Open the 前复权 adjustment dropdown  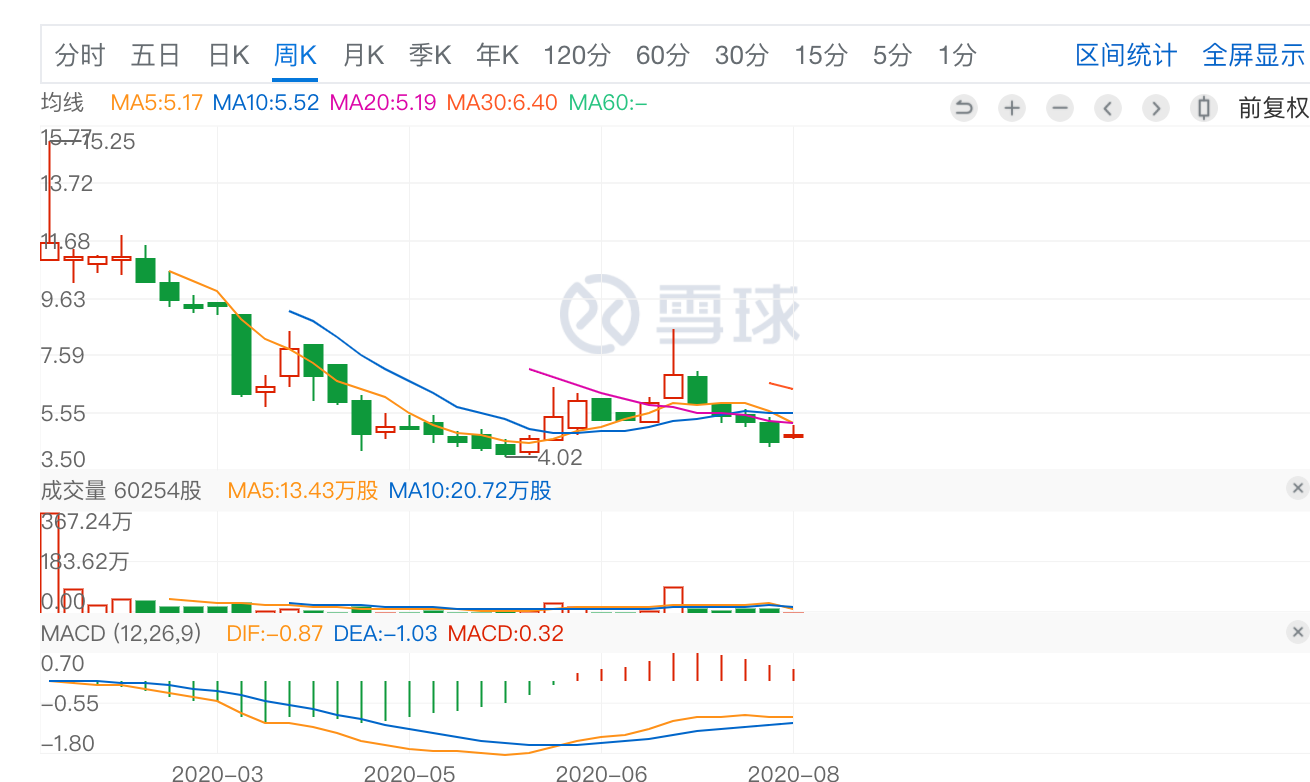(1273, 107)
